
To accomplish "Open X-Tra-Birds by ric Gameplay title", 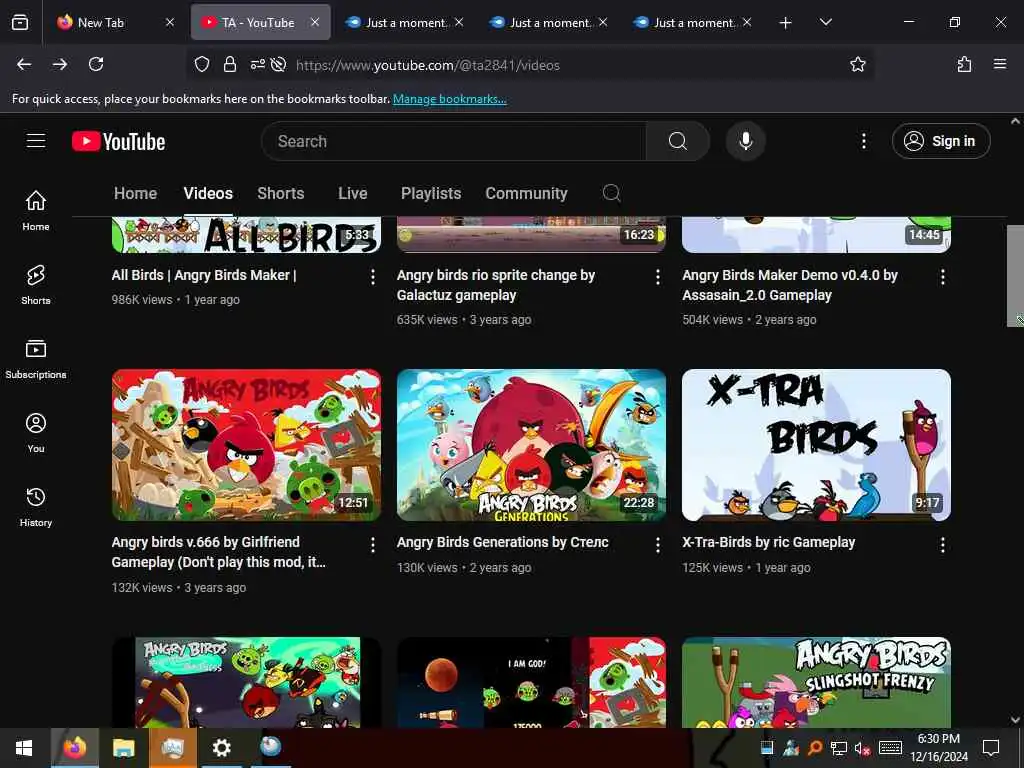I will (x=769, y=542).
